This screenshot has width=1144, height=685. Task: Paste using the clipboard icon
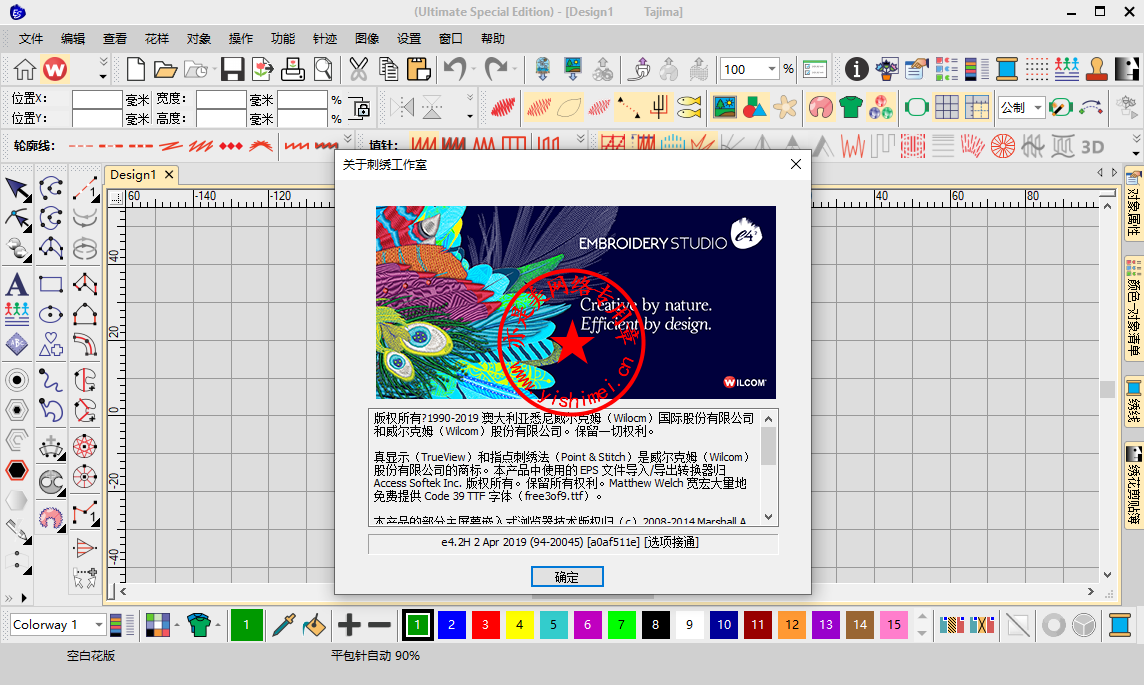tap(419, 69)
